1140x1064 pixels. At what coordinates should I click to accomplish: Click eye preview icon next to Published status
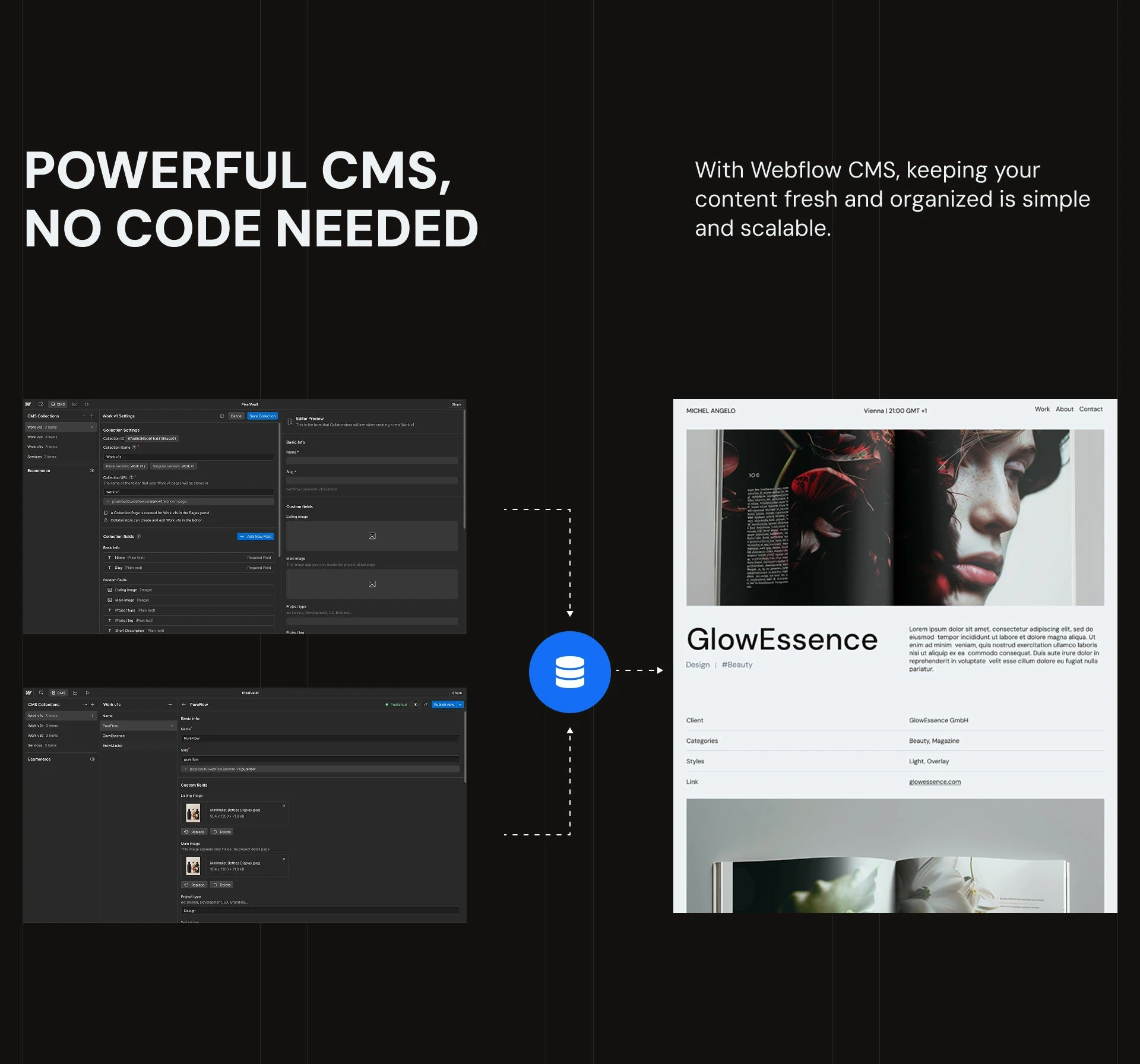[x=416, y=705]
